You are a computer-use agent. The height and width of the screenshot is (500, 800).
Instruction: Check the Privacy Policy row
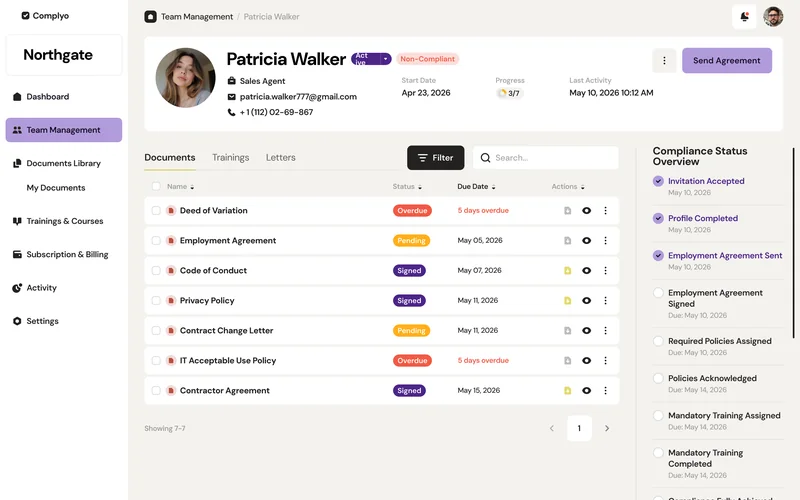156,301
